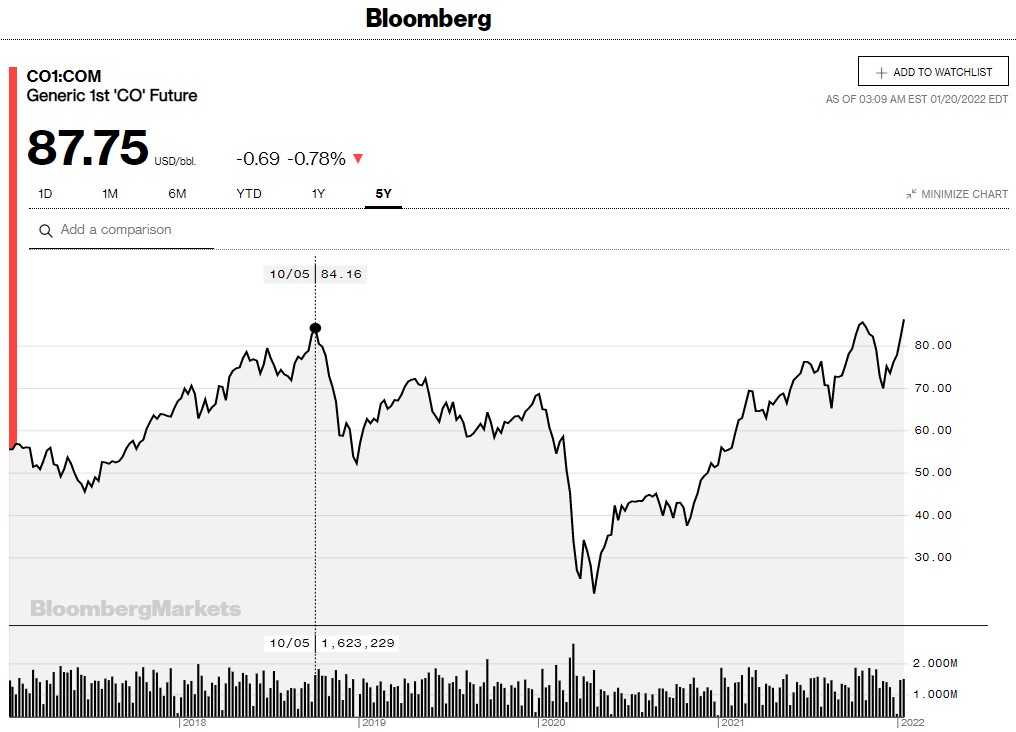Collapse the chart with the Minimize Chart arrows icon
The image size is (1016, 732).
click(912, 194)
